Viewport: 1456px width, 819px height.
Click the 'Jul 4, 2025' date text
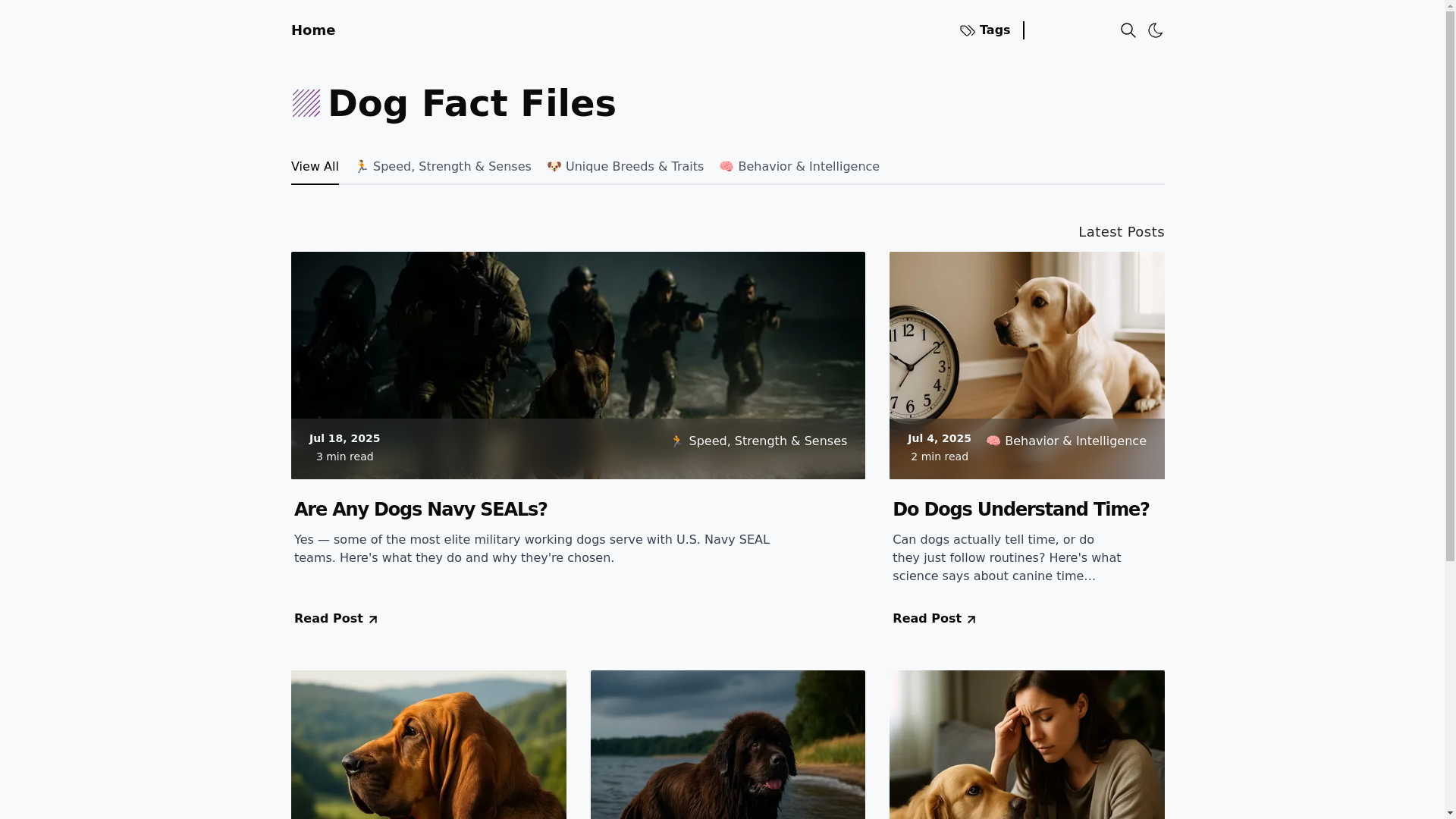939,438
